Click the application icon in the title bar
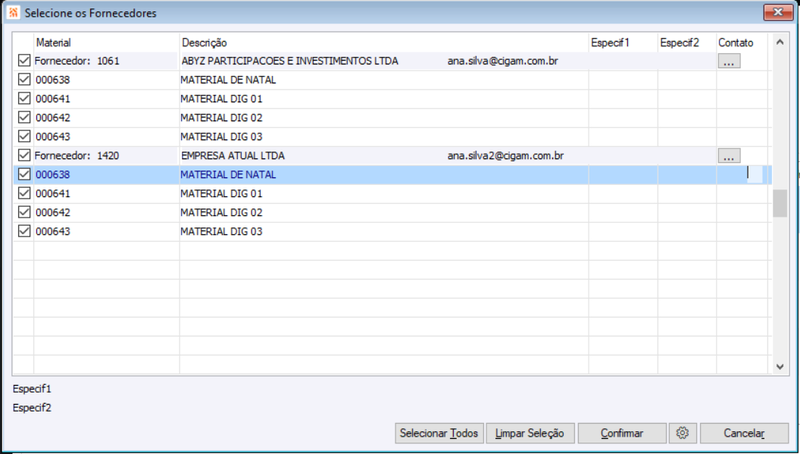Image resolution: width=800 pixels, height=454 pixels. (x=13, y=13)
